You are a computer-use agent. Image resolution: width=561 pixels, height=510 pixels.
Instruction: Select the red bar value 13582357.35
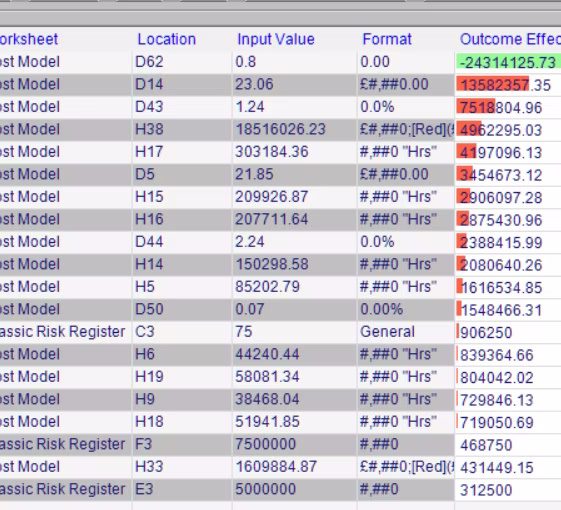click(x=505, y=85)
